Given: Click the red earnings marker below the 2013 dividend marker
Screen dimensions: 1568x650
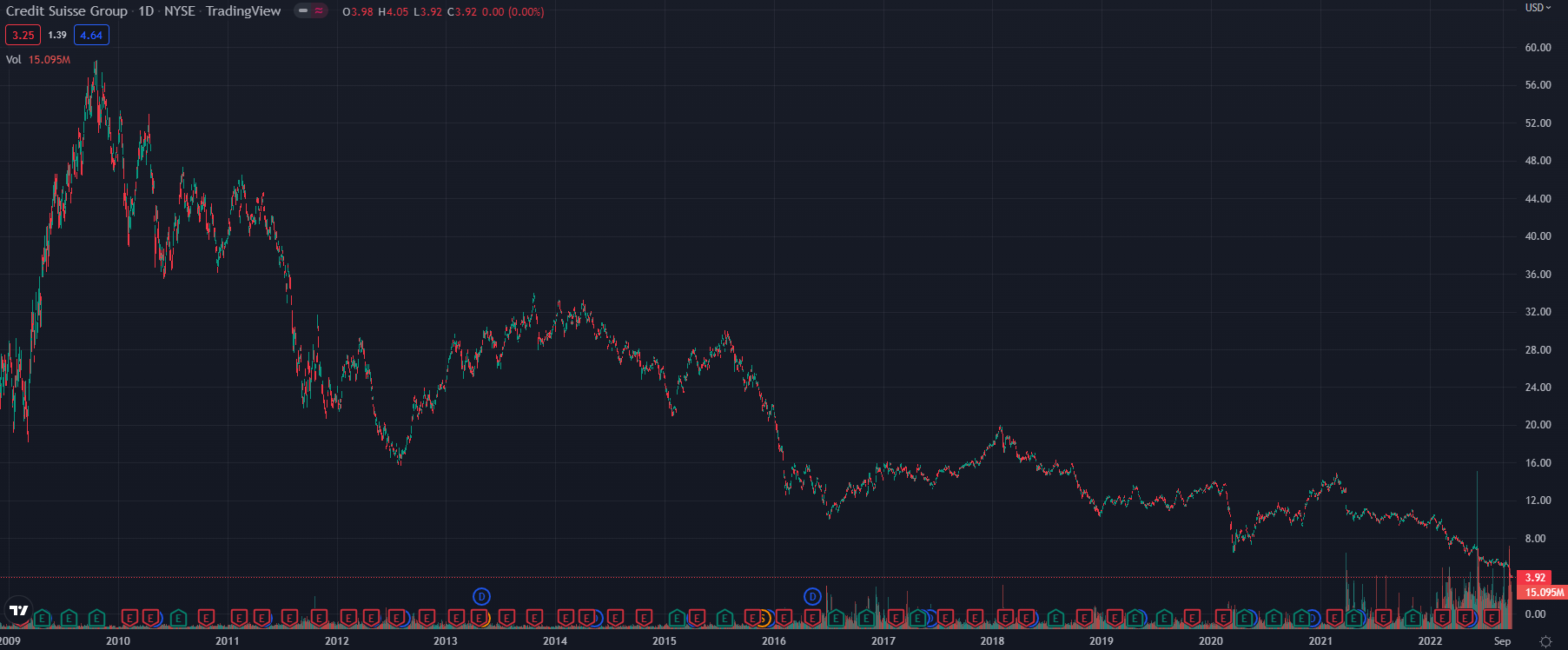Looking at the screenshot, I should click(x=479, y=618).
